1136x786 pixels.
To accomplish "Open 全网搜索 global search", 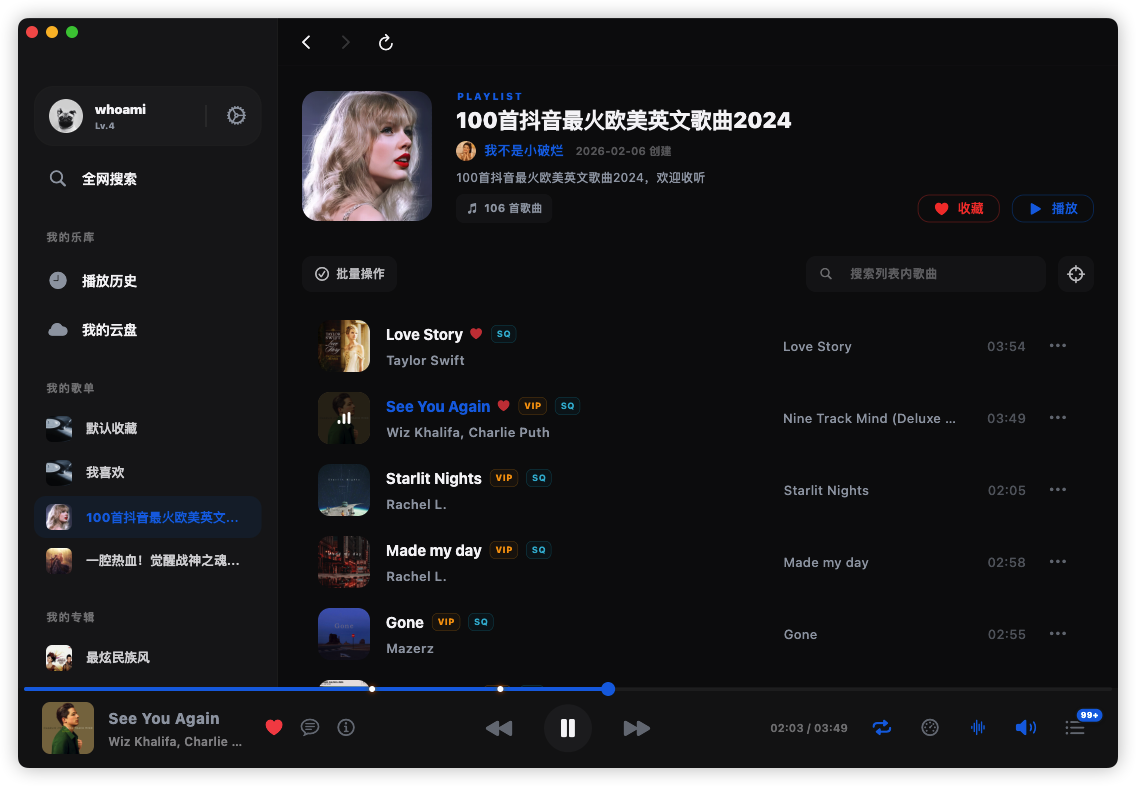I will (147, 179).
